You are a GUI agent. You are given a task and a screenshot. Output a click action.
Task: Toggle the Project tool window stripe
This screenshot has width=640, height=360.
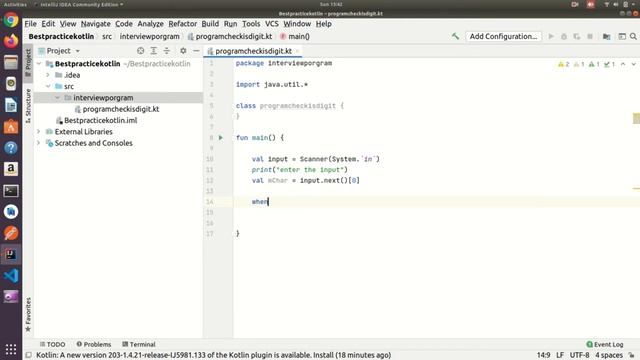coord(28,63)
